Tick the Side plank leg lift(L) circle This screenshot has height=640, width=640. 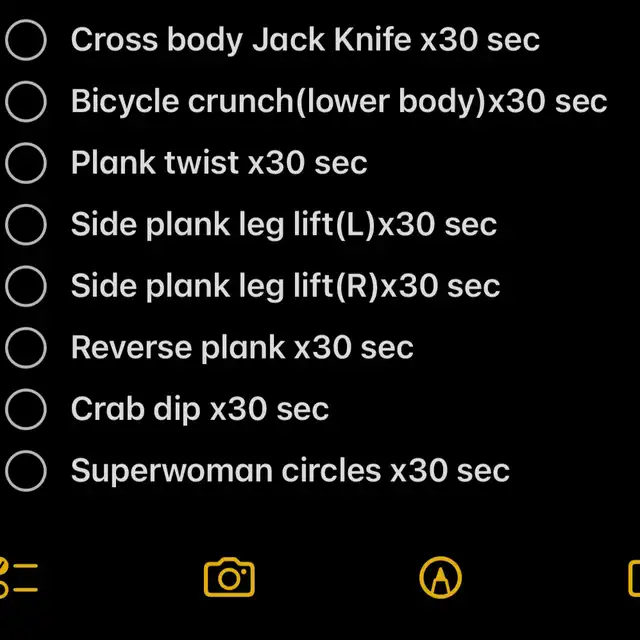[26, 224]
